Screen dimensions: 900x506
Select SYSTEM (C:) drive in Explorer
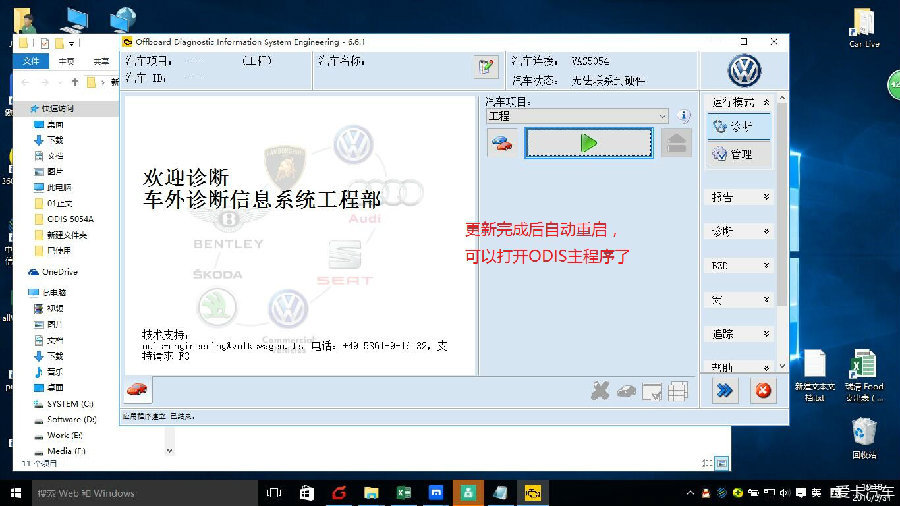tap(63, 404)
